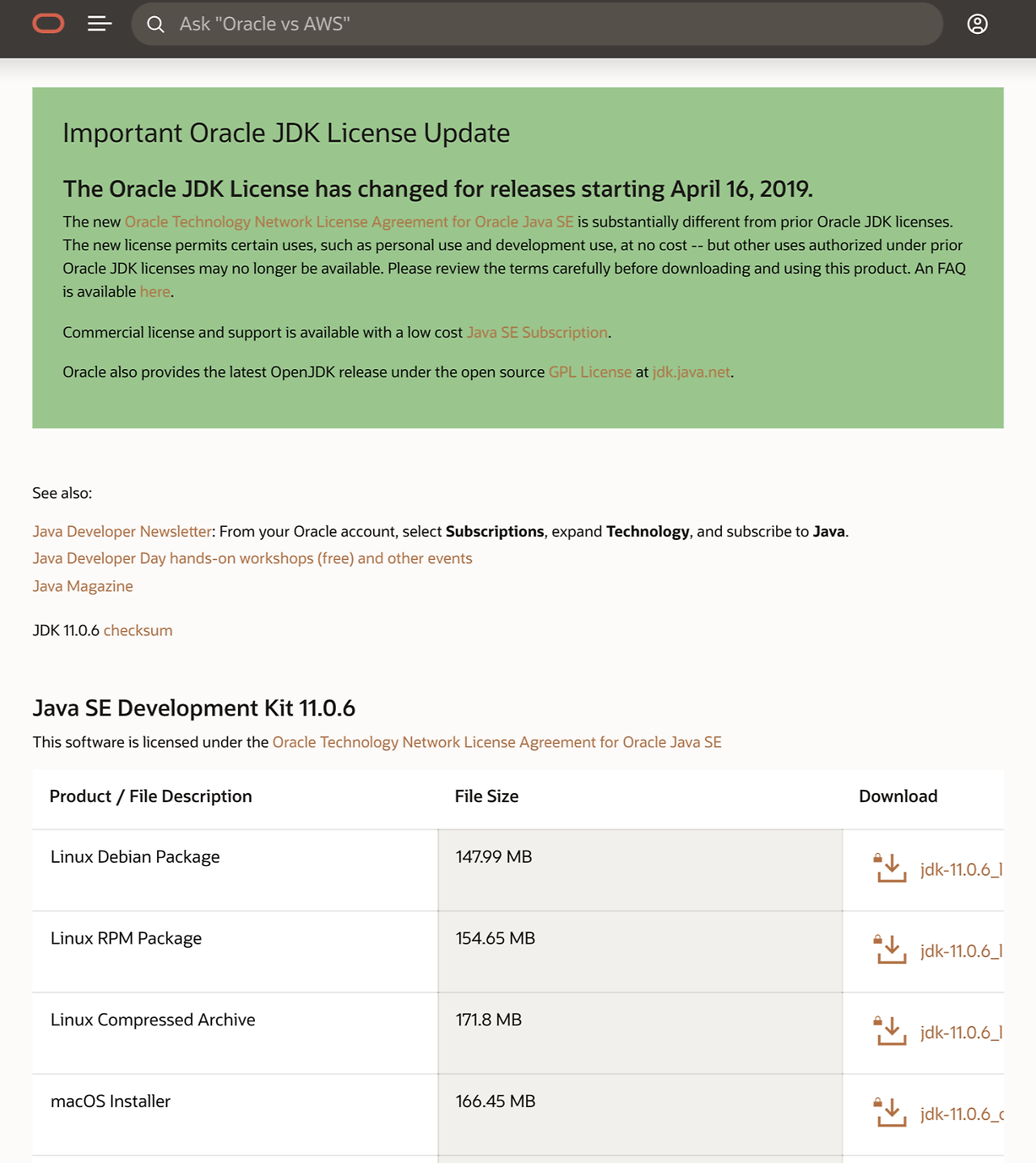1036x1163 pixels.
Task: Download the jdk-11.0.6 Linux Debian Package file
Action: click(x=962, y=870)
